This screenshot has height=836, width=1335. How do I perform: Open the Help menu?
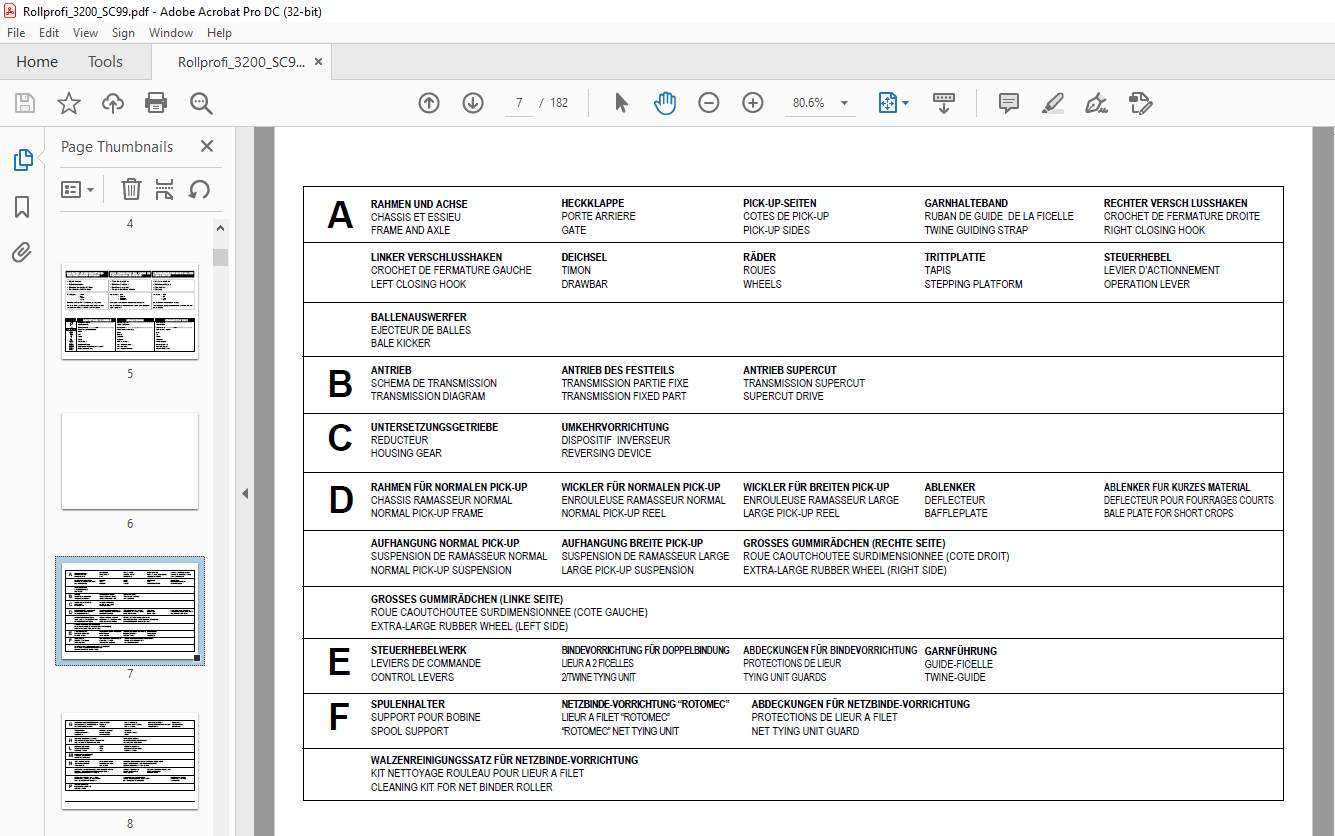[220, 33]
